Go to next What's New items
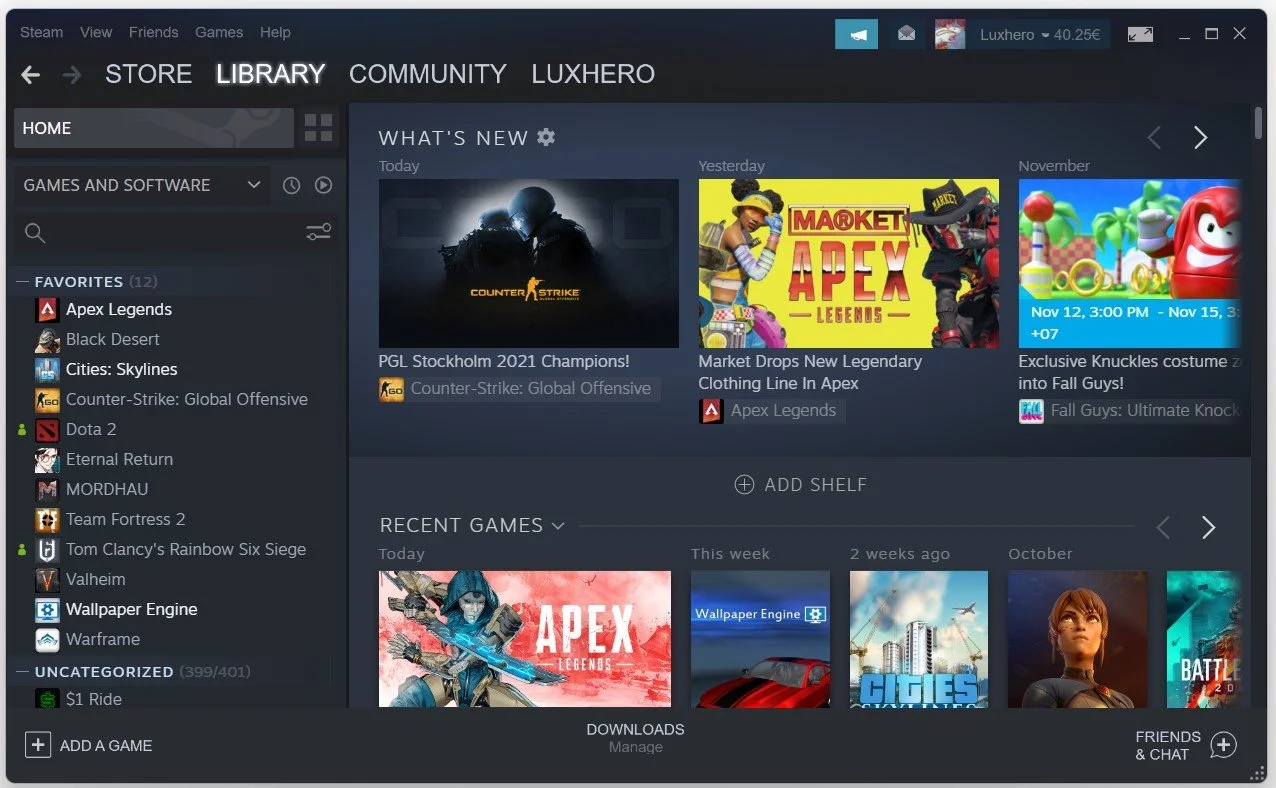The image size is (1276, 788). 1200,138
